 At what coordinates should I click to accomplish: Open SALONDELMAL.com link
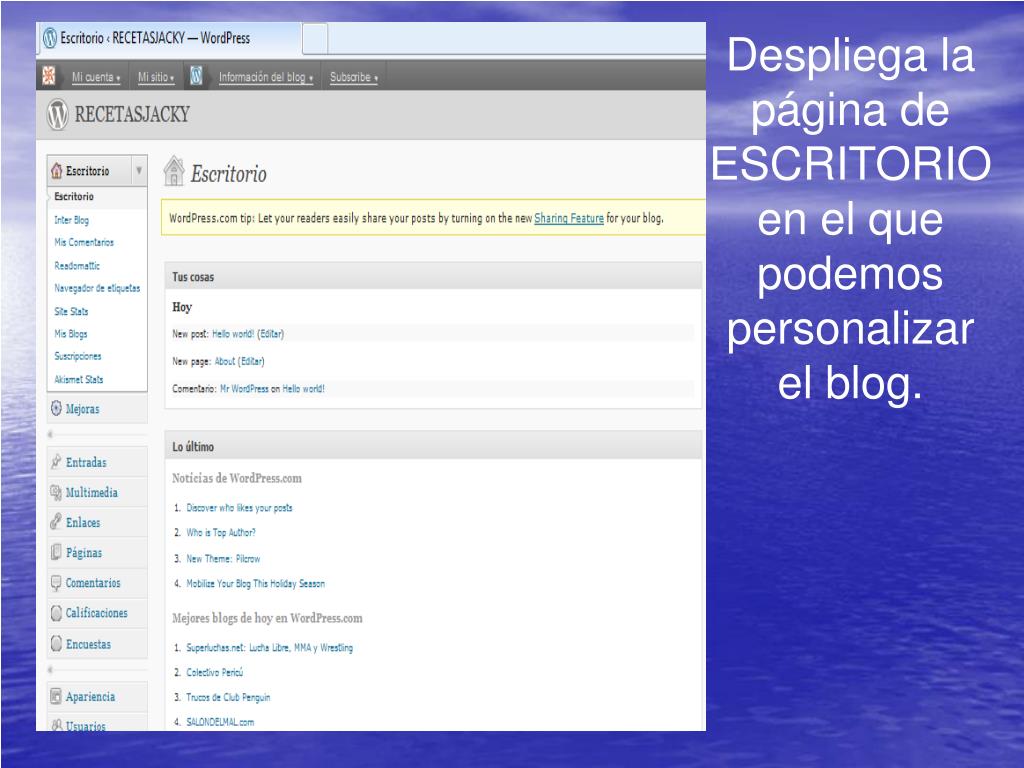click(x=220, y=722)
